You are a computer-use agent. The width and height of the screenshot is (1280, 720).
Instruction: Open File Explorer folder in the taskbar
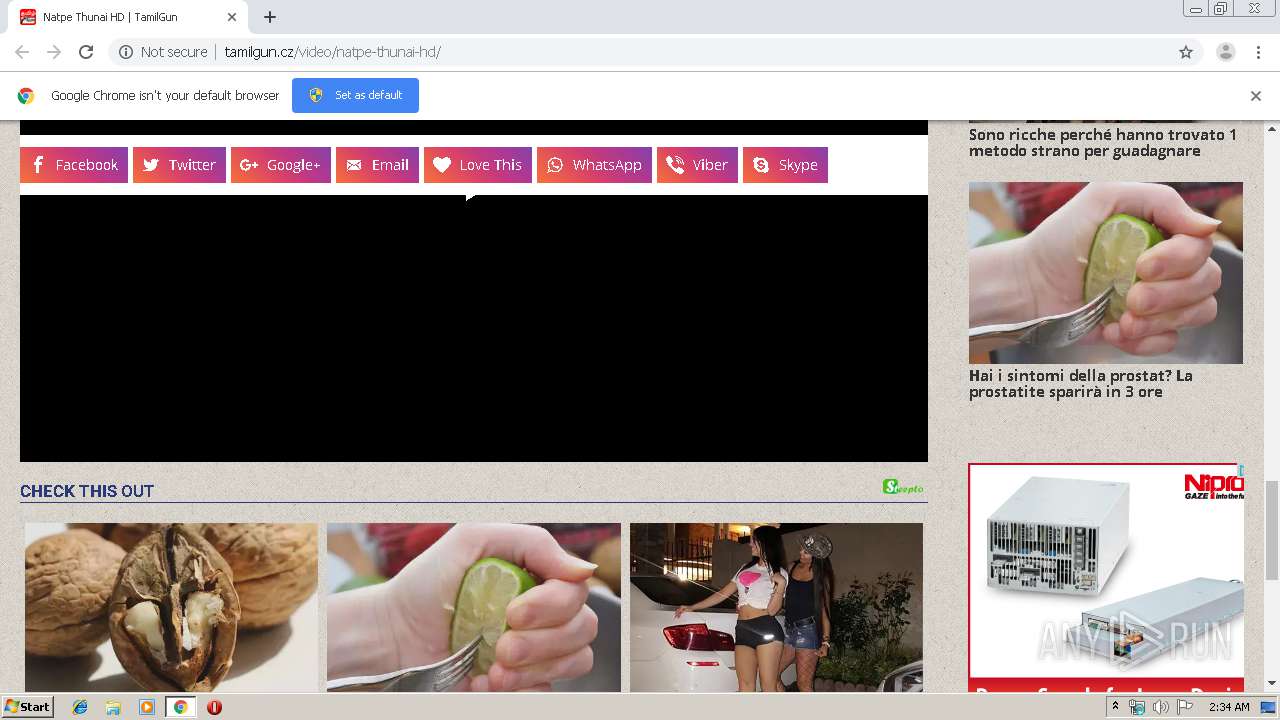(x=113, y=707)
